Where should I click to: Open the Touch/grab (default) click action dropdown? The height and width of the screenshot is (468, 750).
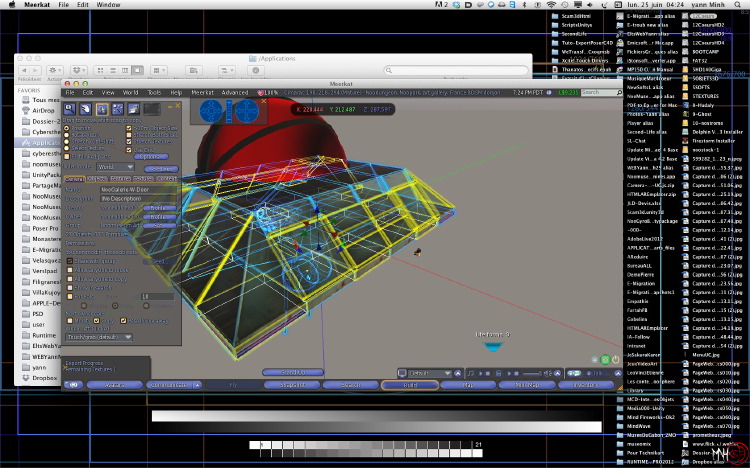(99, 337)
